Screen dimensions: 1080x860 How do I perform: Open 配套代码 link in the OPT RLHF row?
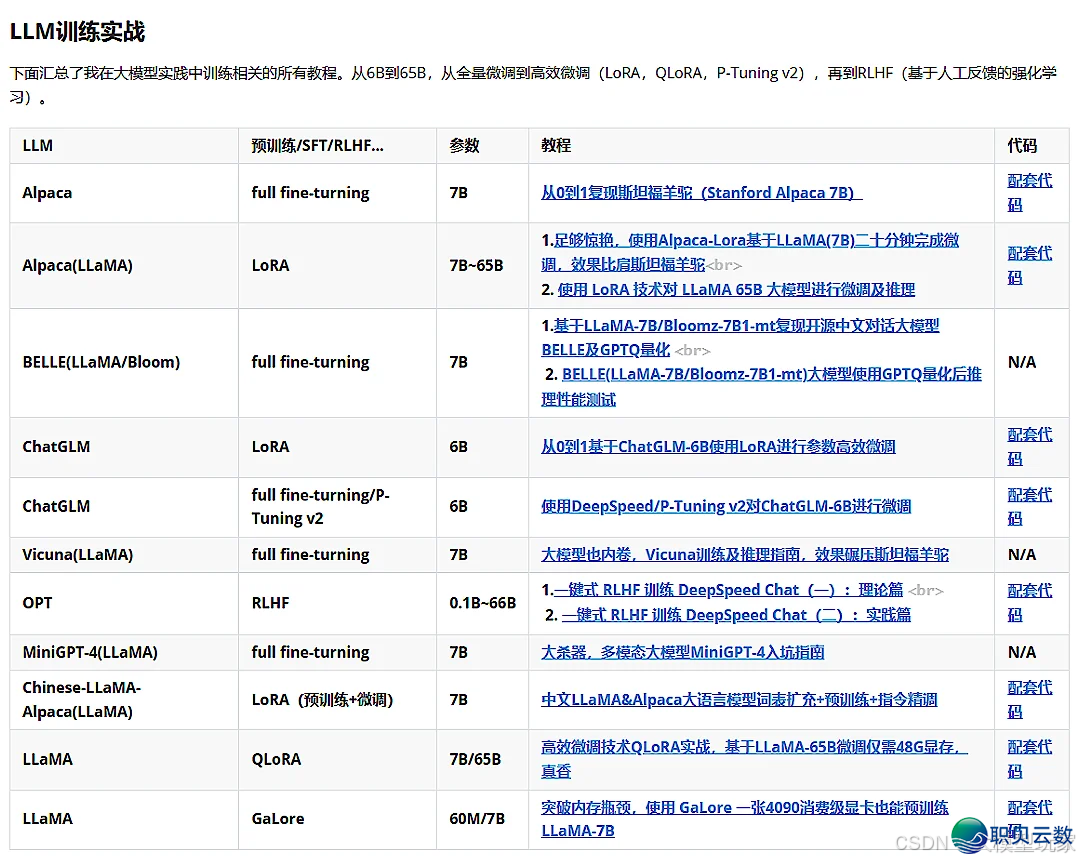click(1029, 602)
